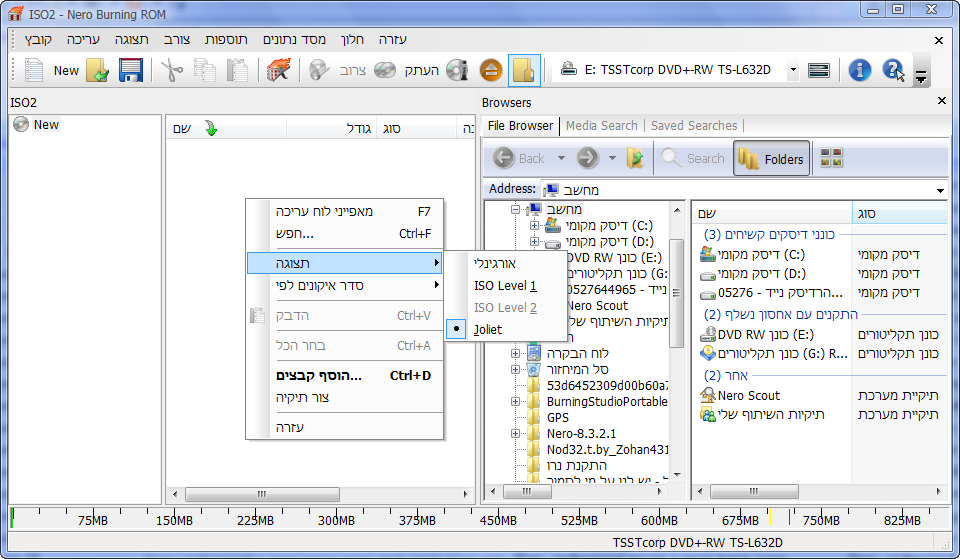This screenshot has width=960, height=559.
Task: Switch to the Media Search tab
Action: 601,126
